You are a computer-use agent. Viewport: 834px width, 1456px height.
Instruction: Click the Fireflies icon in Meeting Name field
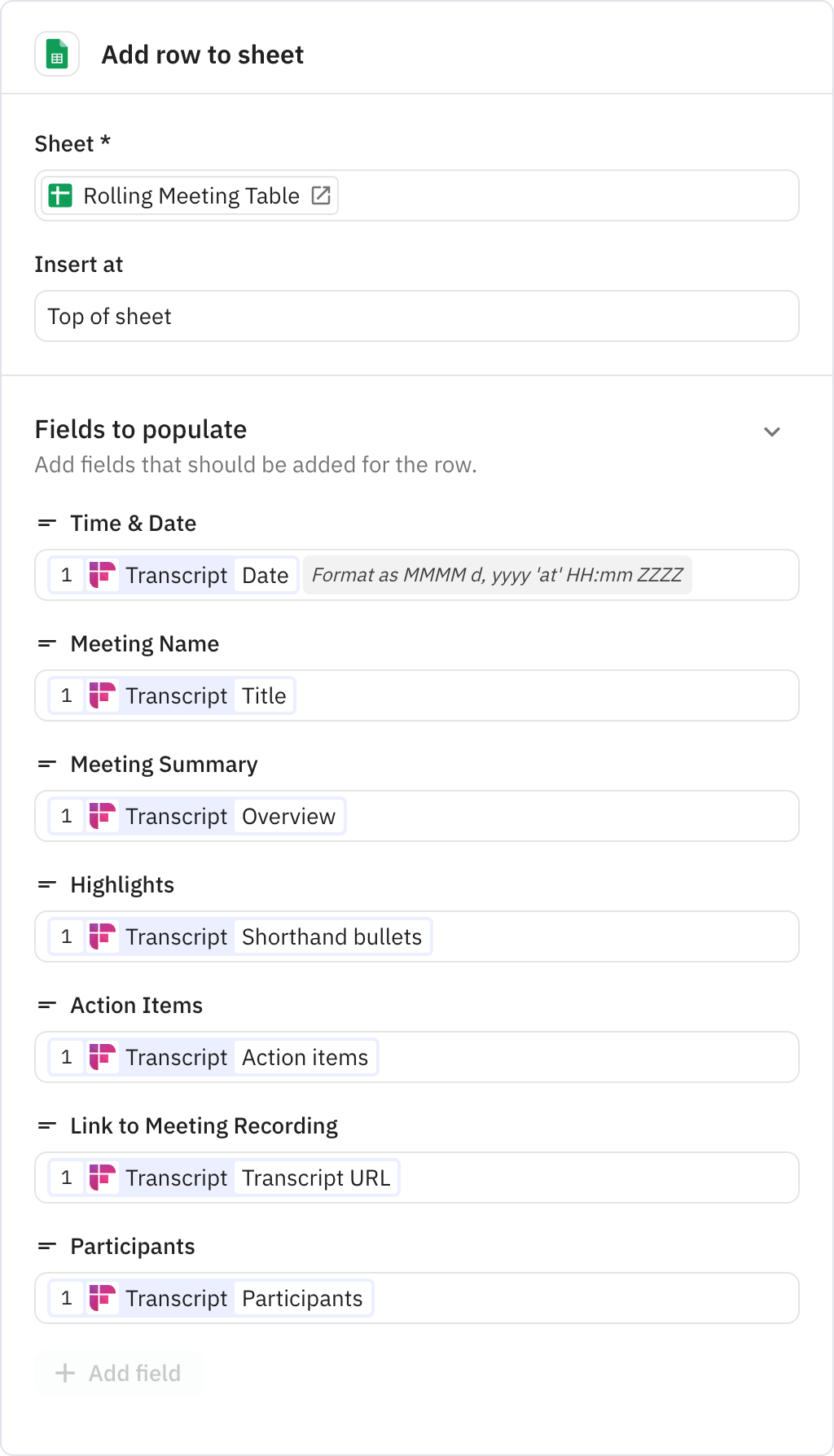tap(103, 695)
